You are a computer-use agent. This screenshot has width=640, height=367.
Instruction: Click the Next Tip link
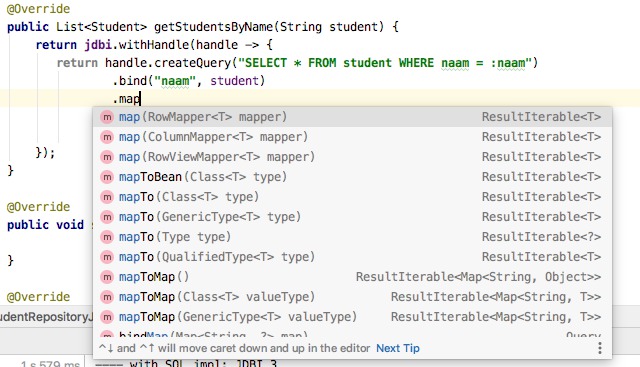pyautogui.click(x=398, y=348)
